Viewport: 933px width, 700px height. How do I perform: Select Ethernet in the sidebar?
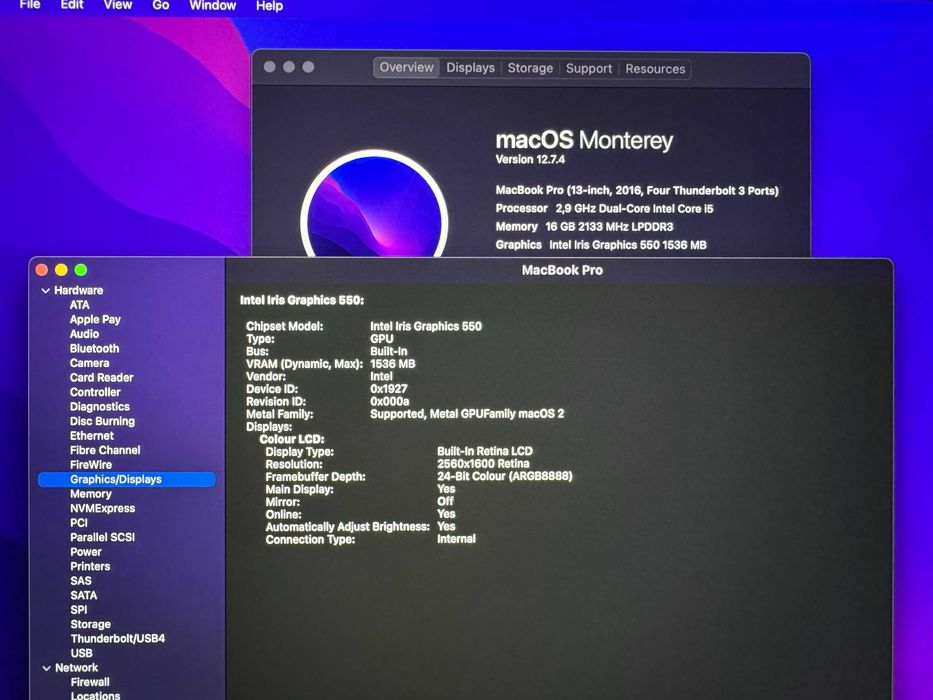[91, 436]
